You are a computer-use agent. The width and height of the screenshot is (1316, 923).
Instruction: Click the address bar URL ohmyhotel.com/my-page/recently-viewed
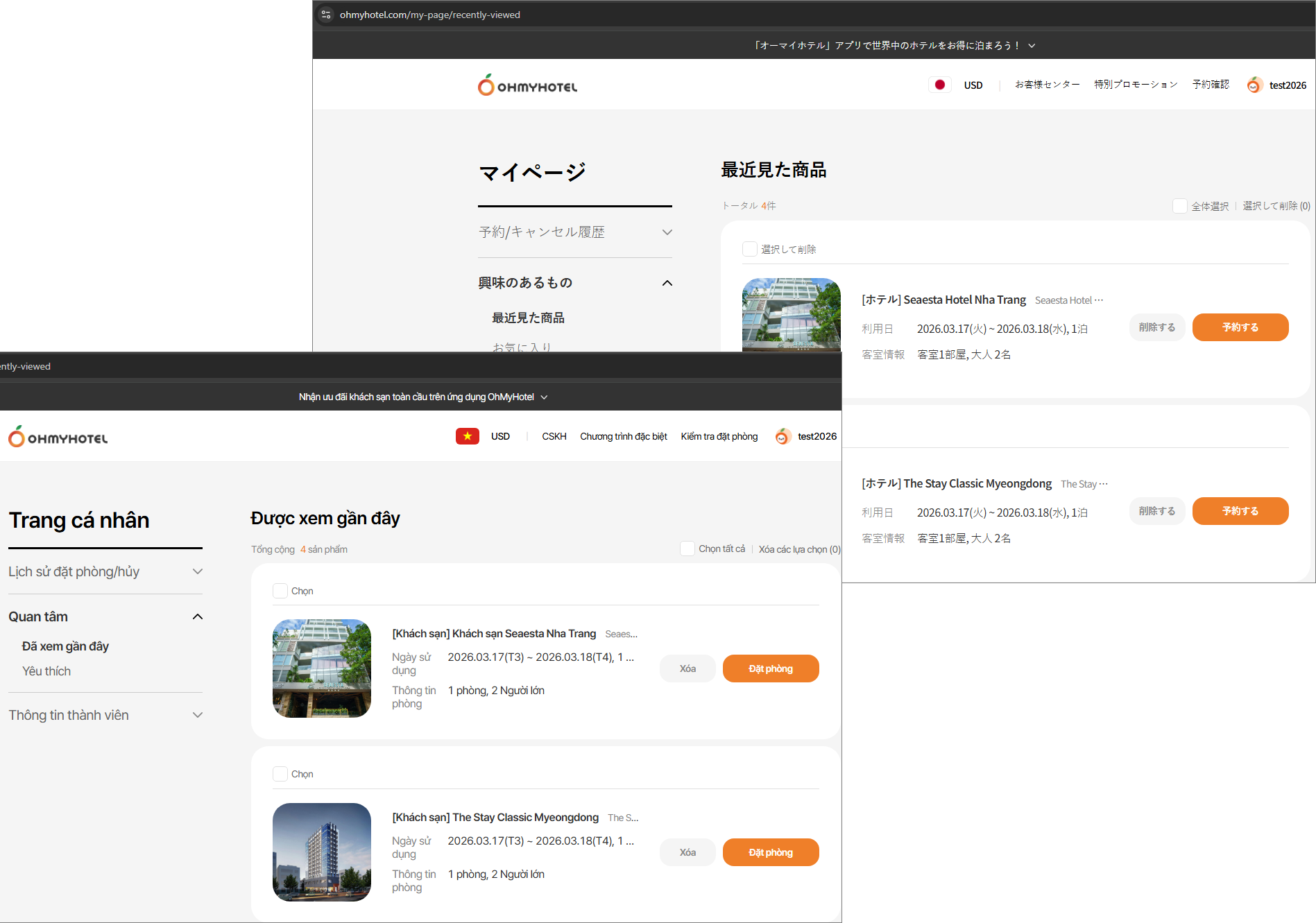click(x=430, y=15)
